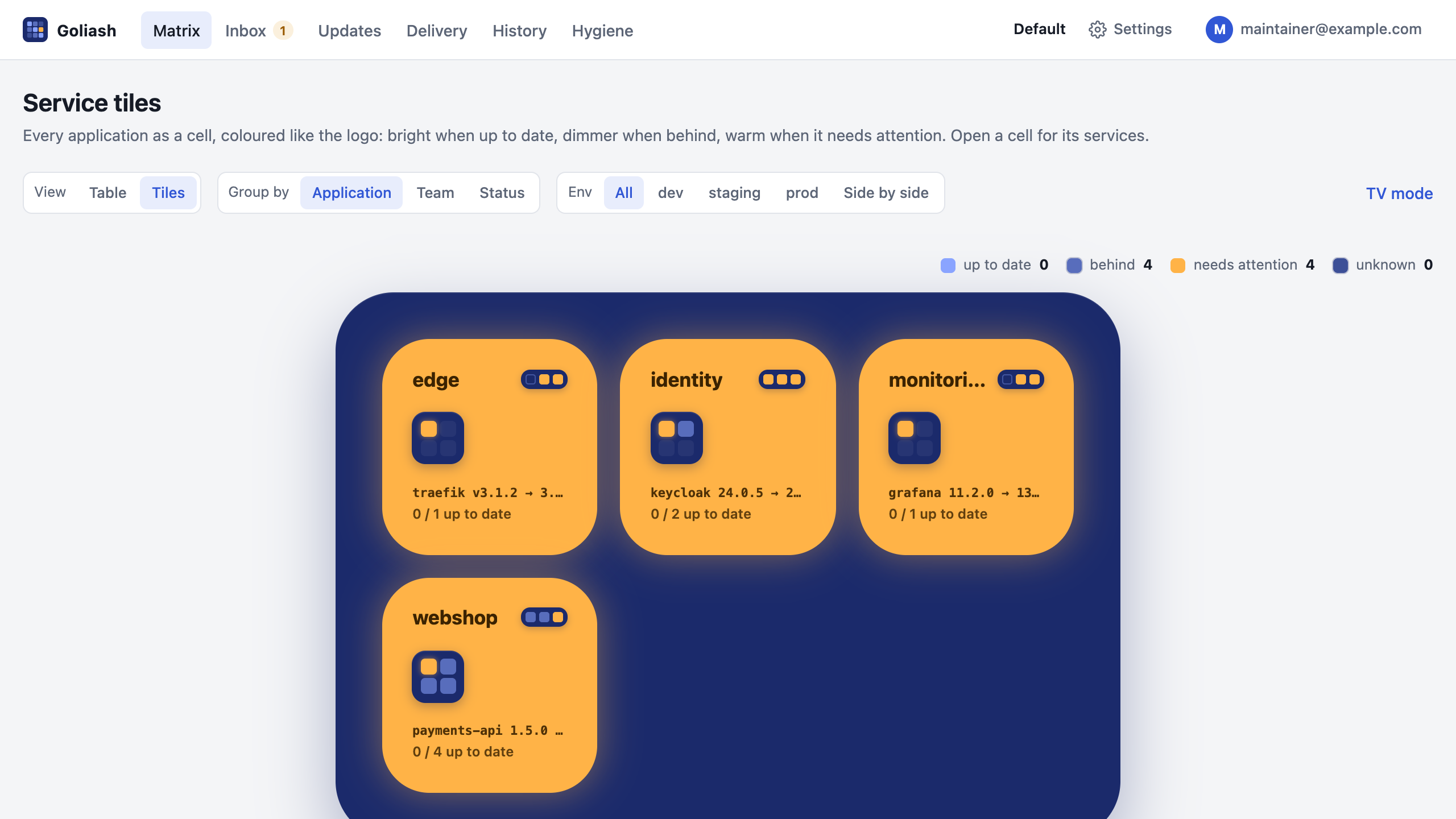
Task: Open the History tab
Action: (x=519, y=31)
